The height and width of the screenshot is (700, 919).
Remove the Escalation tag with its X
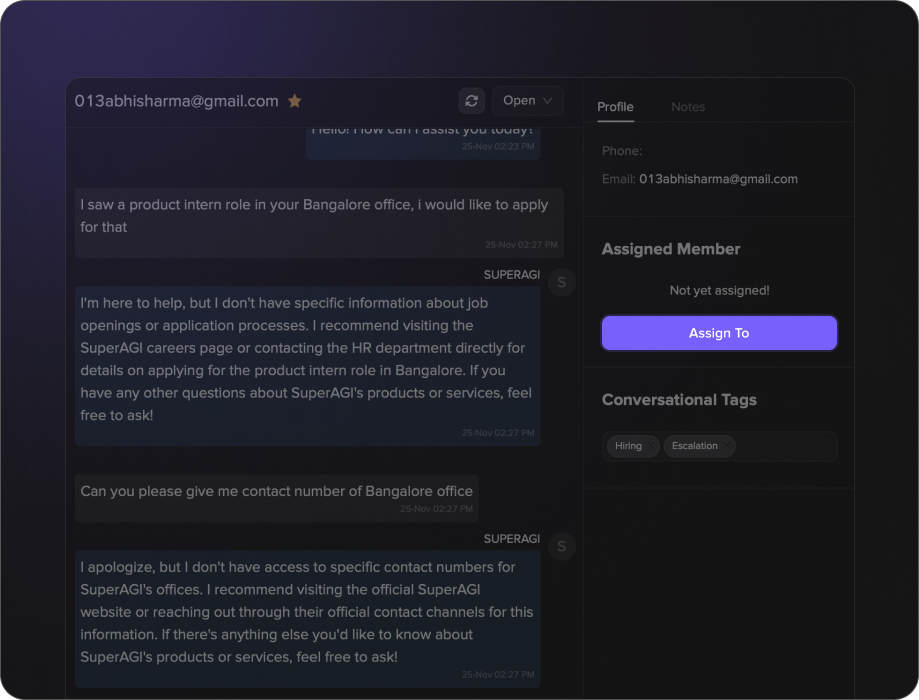click(x=727, y=446)
